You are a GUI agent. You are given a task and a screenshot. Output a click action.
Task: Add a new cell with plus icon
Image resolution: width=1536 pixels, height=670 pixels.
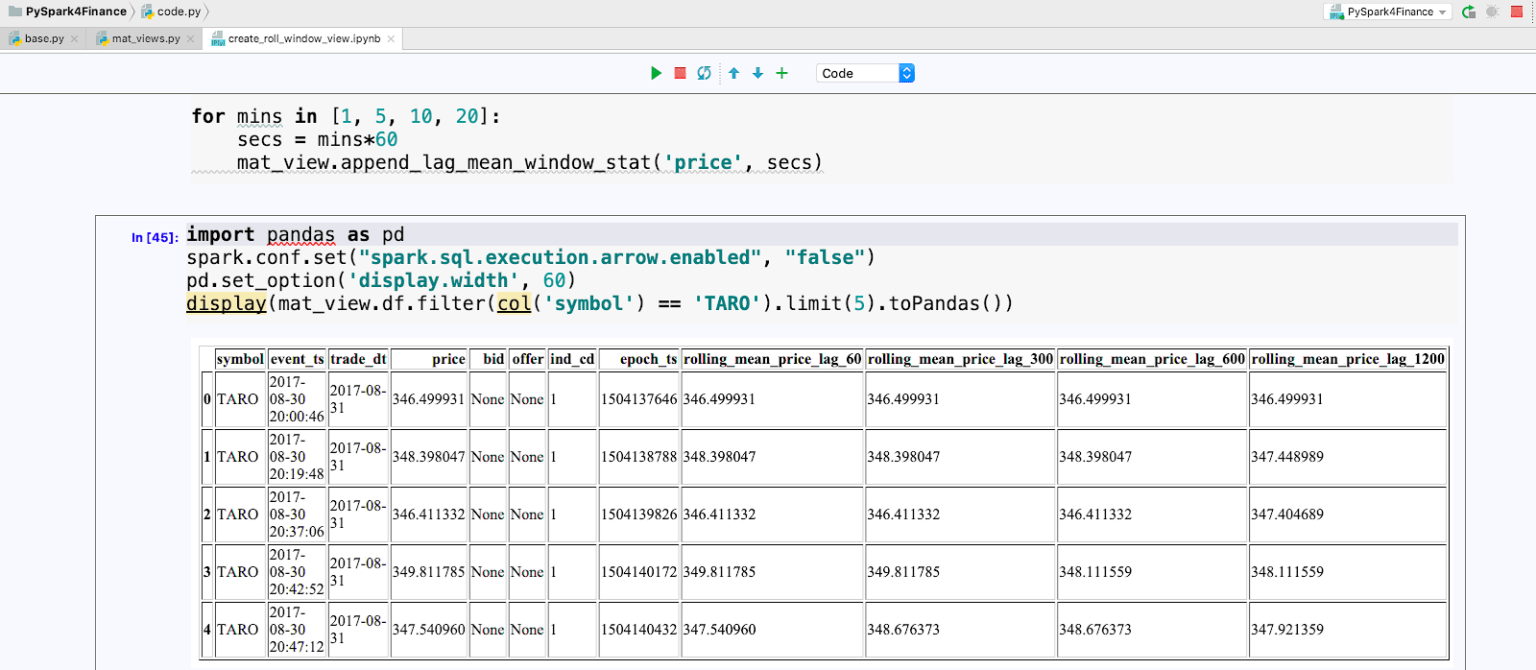(x=782, y=73)
